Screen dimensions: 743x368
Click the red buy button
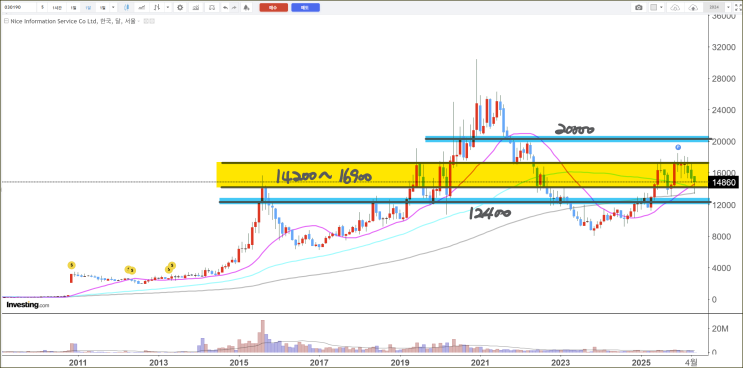tap(273, 8)
